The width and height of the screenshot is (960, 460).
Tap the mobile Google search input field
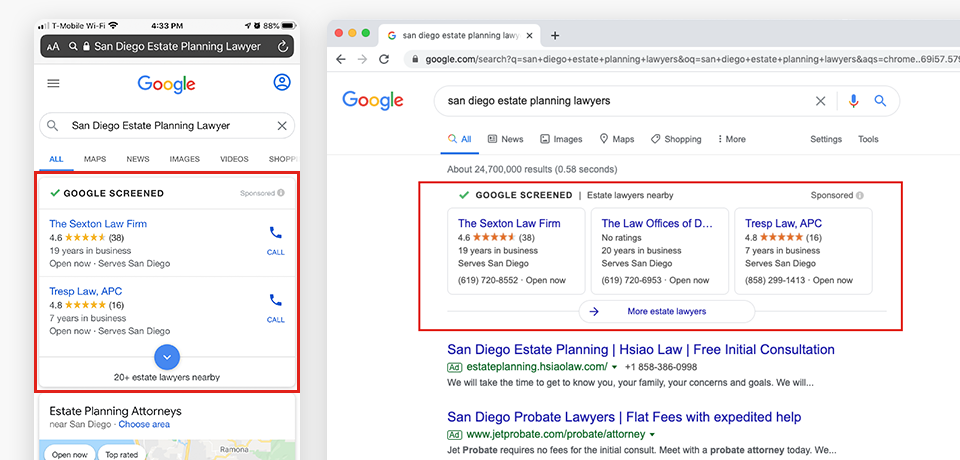click(x=167, y=126)
